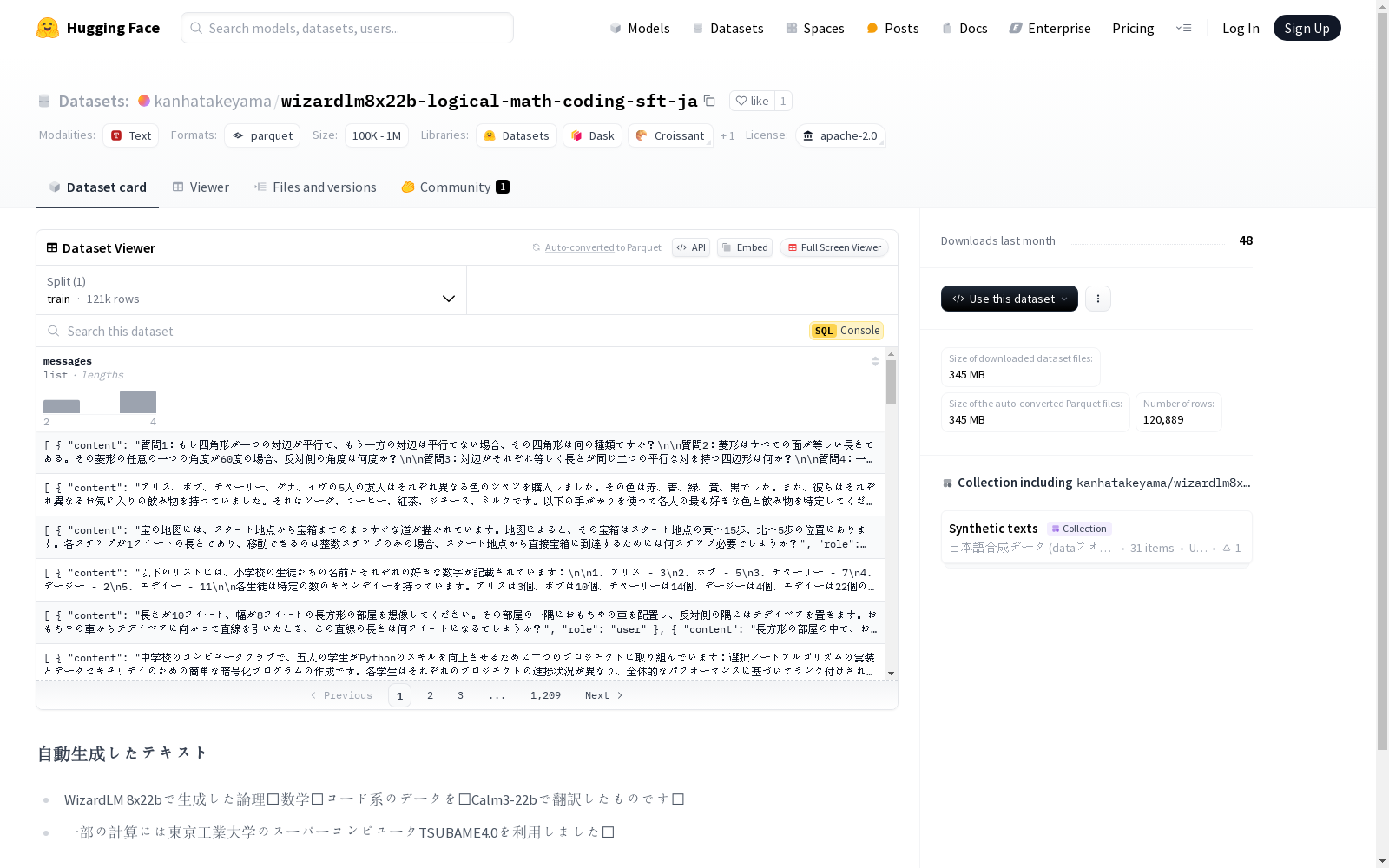Click the dataset title wizardlm8x22b-logical-math-coding-sft-ja
1389x868 pixels.
(489, 101)
